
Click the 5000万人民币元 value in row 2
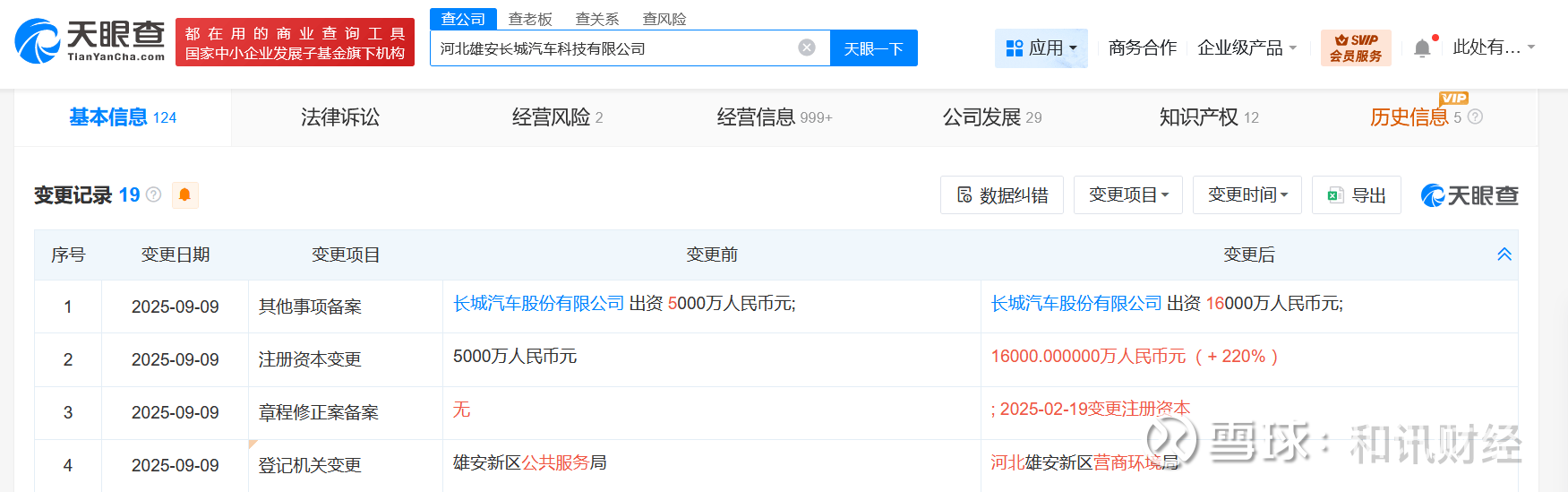[x=515, y=357]
